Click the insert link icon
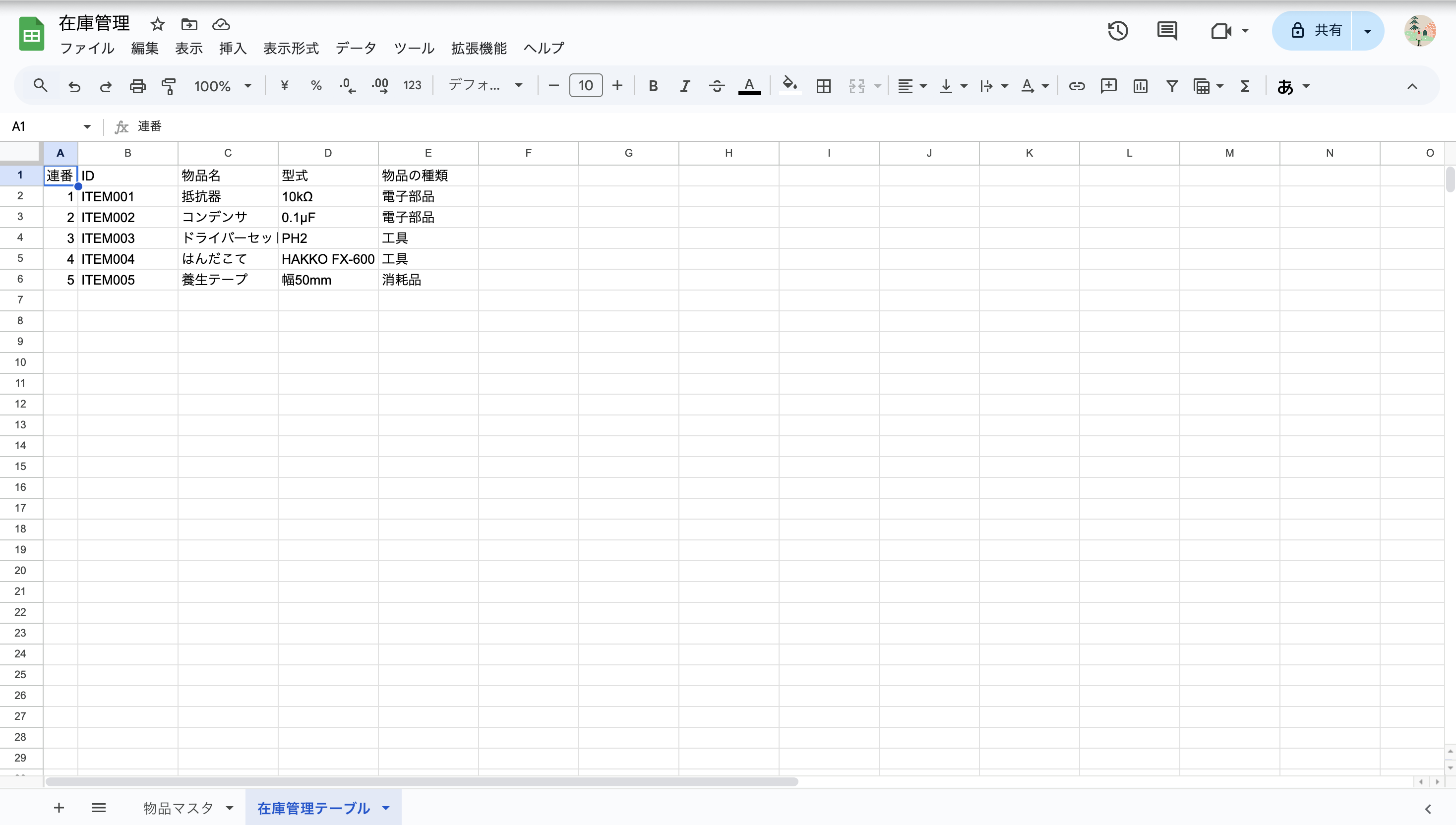 click(1076, 86)
